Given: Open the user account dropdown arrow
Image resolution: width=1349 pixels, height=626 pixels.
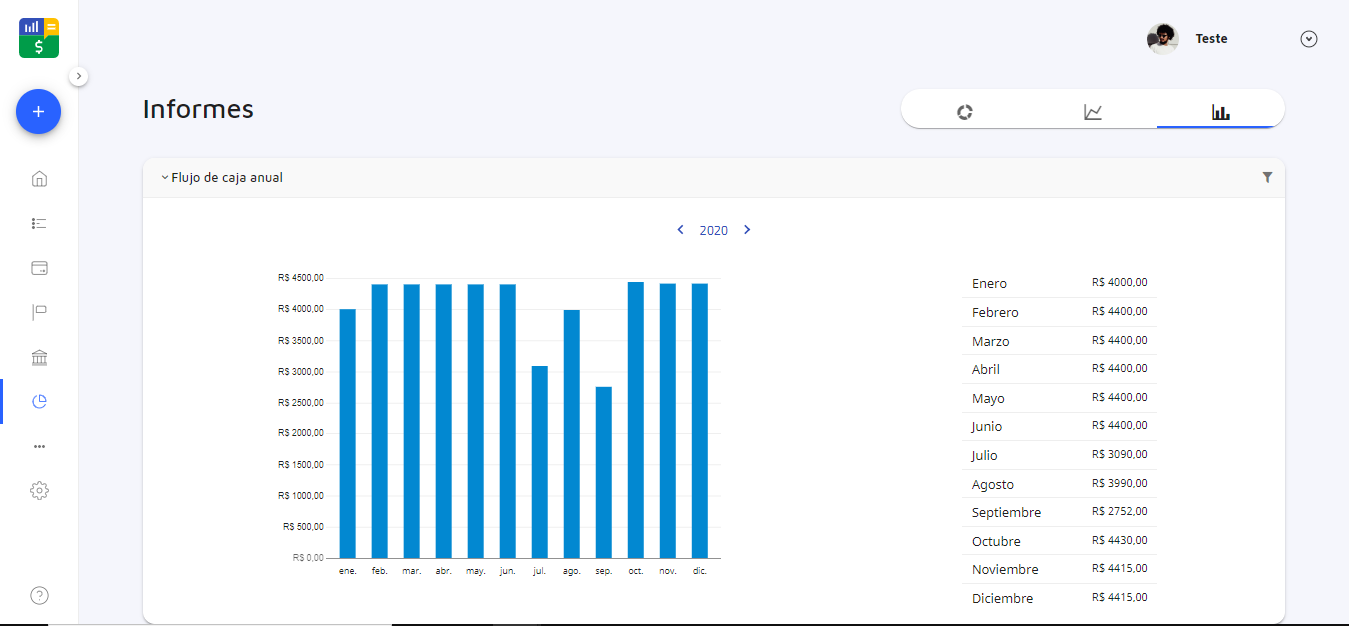Looking at the screenshot, I should point(1308,39).
